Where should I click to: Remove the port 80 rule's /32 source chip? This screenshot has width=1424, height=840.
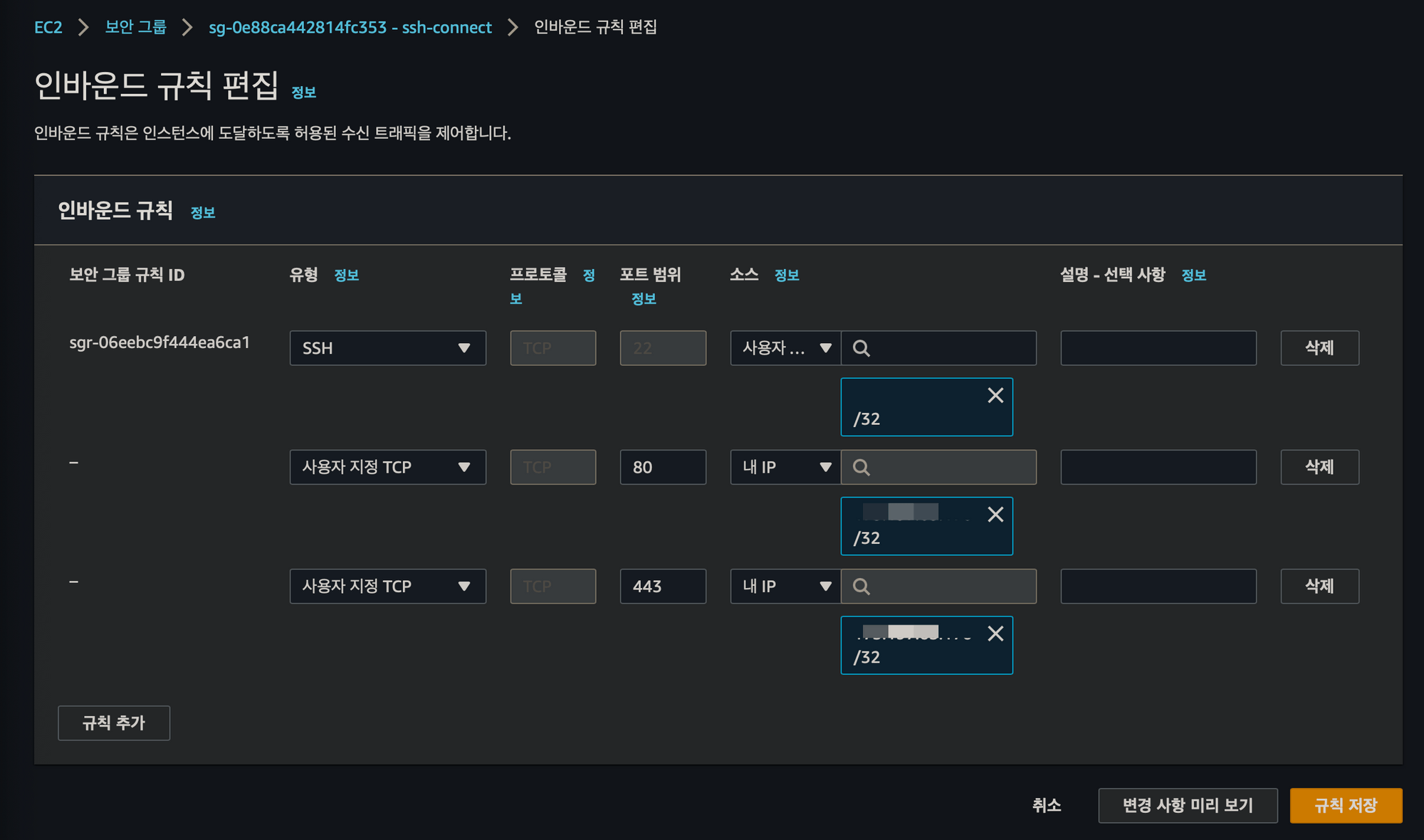995,514
